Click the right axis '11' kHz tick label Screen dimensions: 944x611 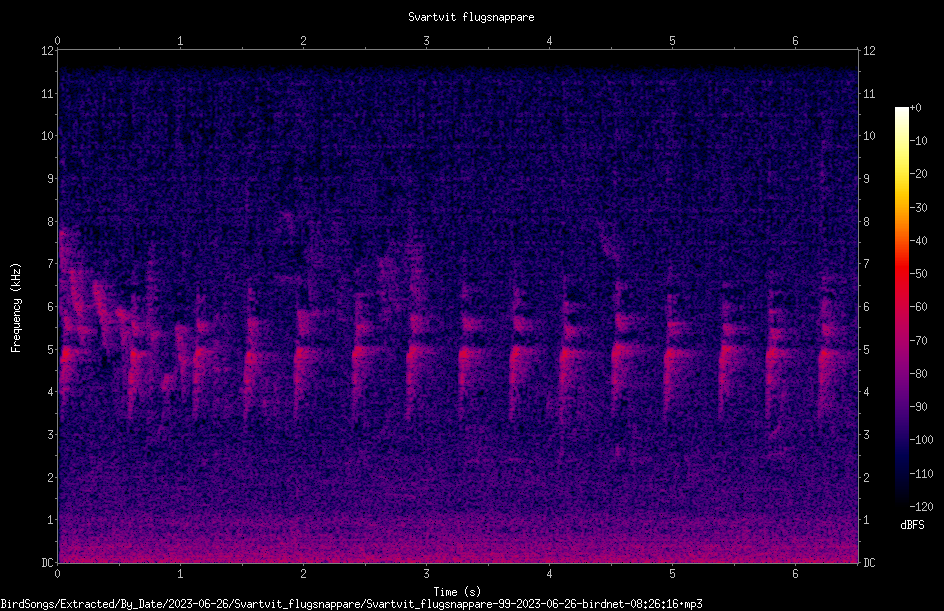point(869,93)
